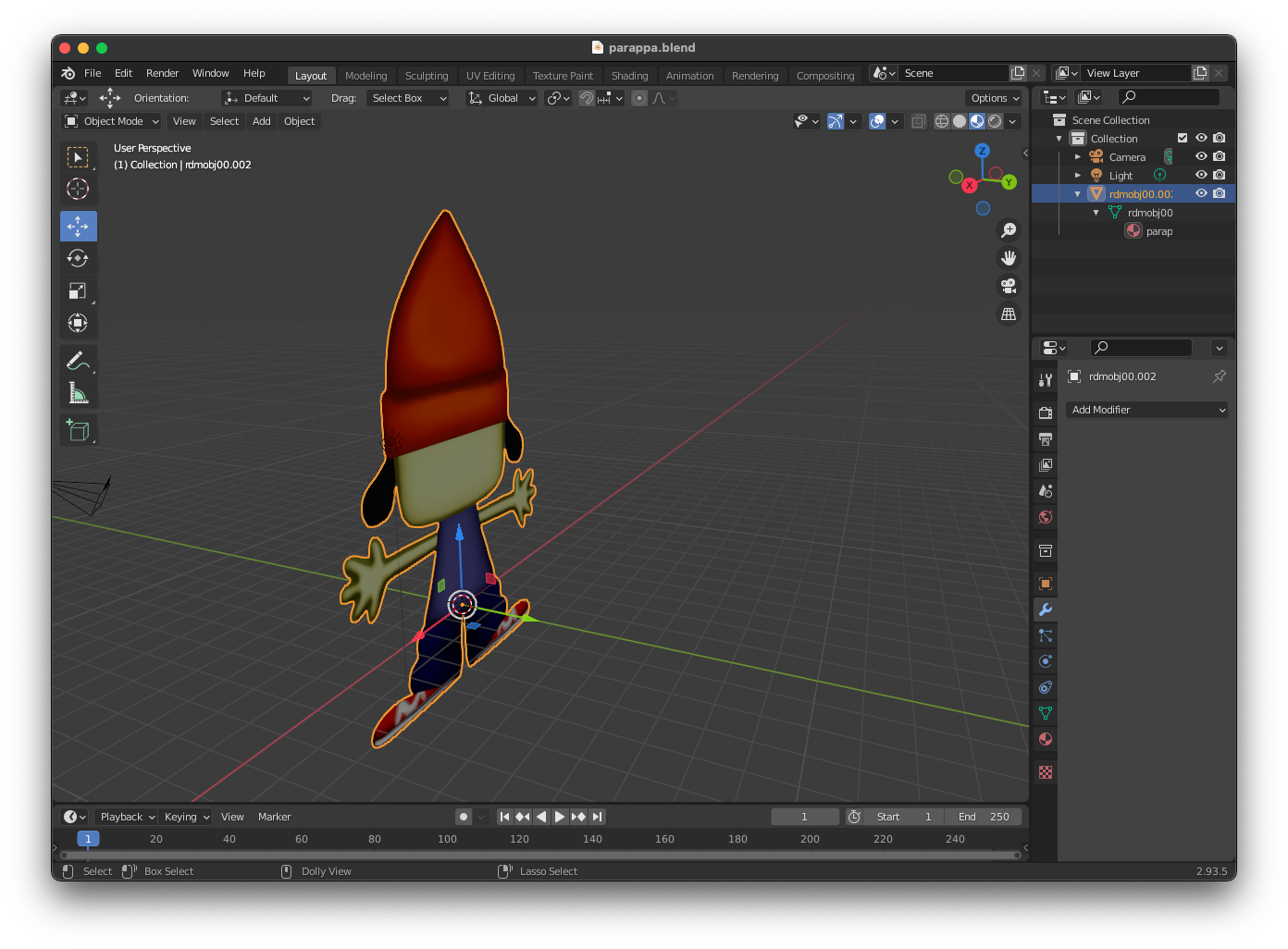Click the End frame 250 field
Image resolution: width=1288 pixels, height=949 pixels.
click(984, 817)
